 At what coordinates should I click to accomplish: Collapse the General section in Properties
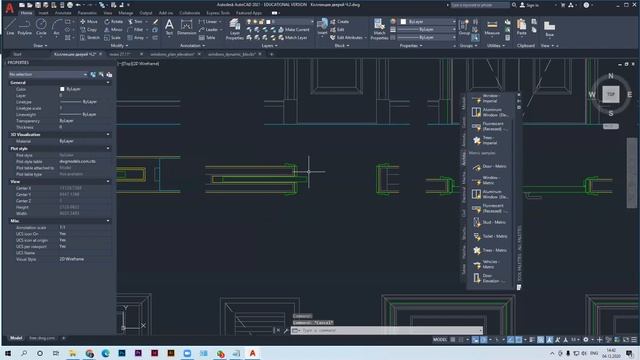tap(108, 82)
